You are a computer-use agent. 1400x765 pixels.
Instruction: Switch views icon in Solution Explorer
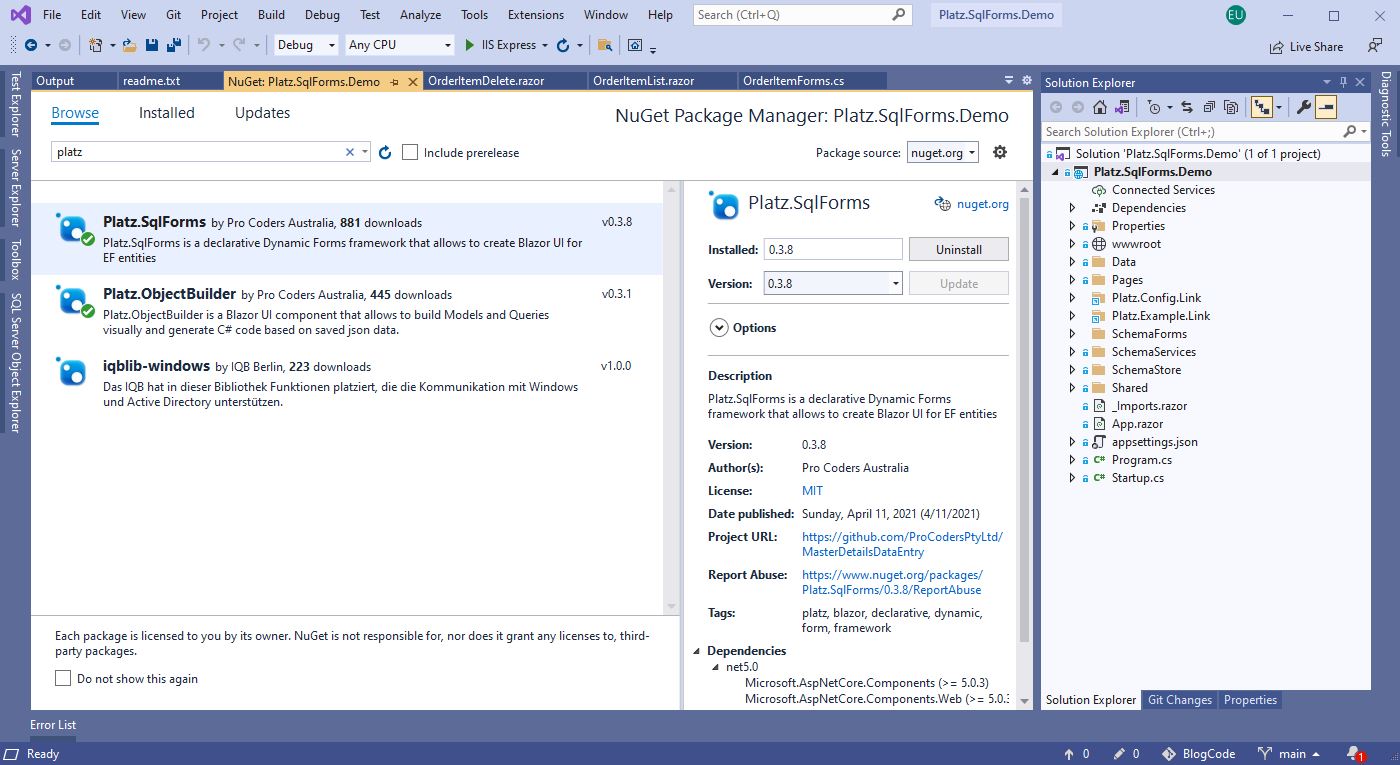1123,107
